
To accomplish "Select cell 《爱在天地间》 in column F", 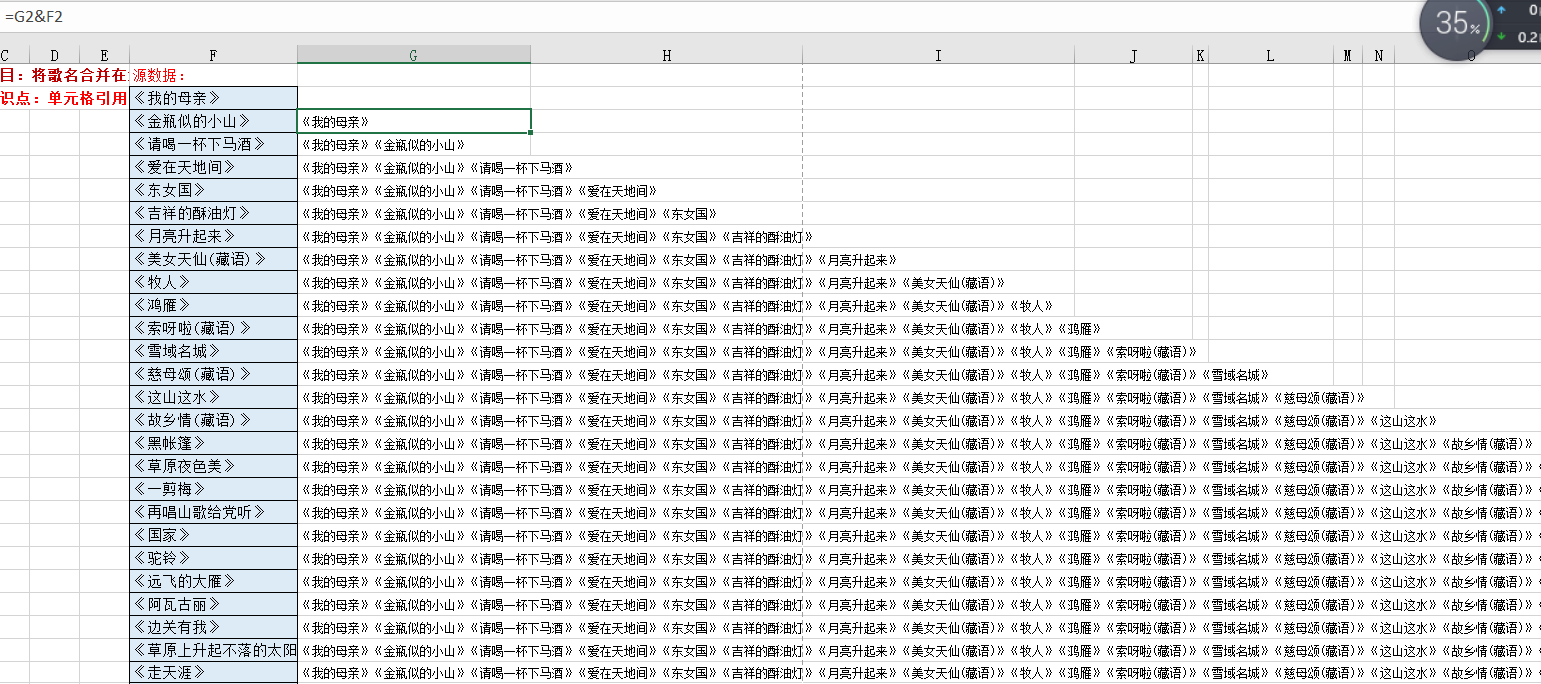I will click(213, 167).
